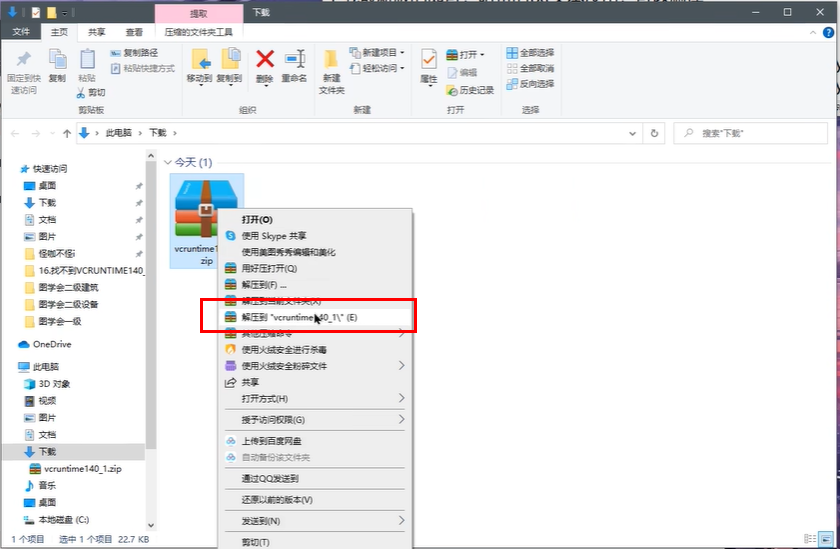Choose Share with Skype menu entry
This screenshot has height=549, width=840.
point(314,236)
